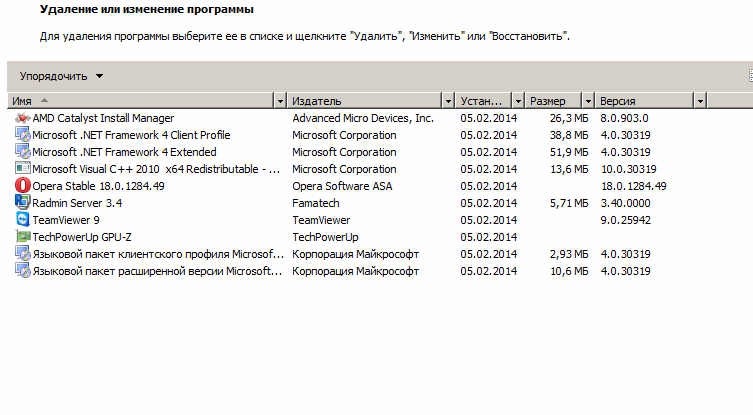The image size is (753, 415).
Task: Open the Упорядочить dropdown menu
Action: tap(61, 76)
